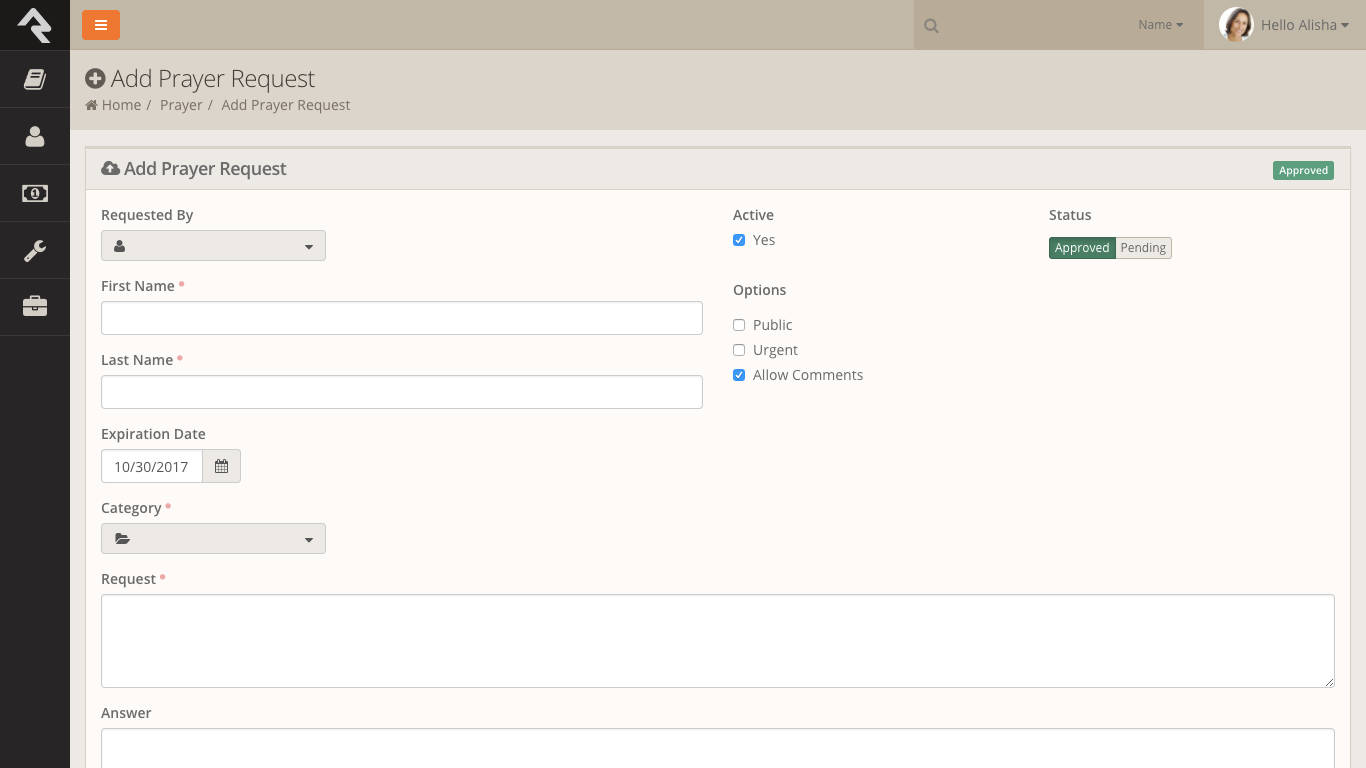
Task: Open the Expiration Date calendar picker
Action: coord(221,467)
